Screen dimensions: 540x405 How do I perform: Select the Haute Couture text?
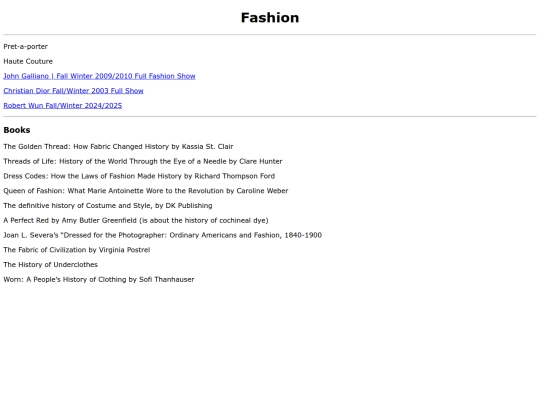pyautogui.click(x=28, y=61)
